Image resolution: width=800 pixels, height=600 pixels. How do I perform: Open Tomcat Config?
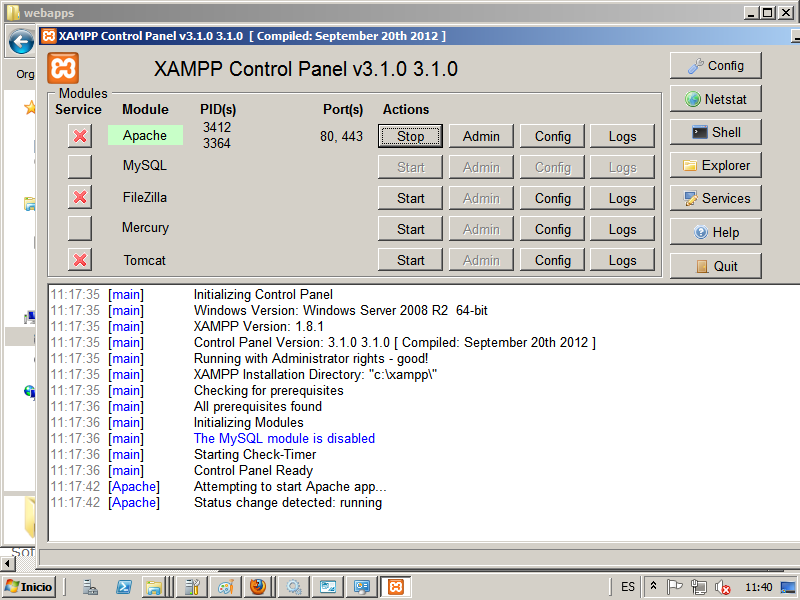coord(552,260)
